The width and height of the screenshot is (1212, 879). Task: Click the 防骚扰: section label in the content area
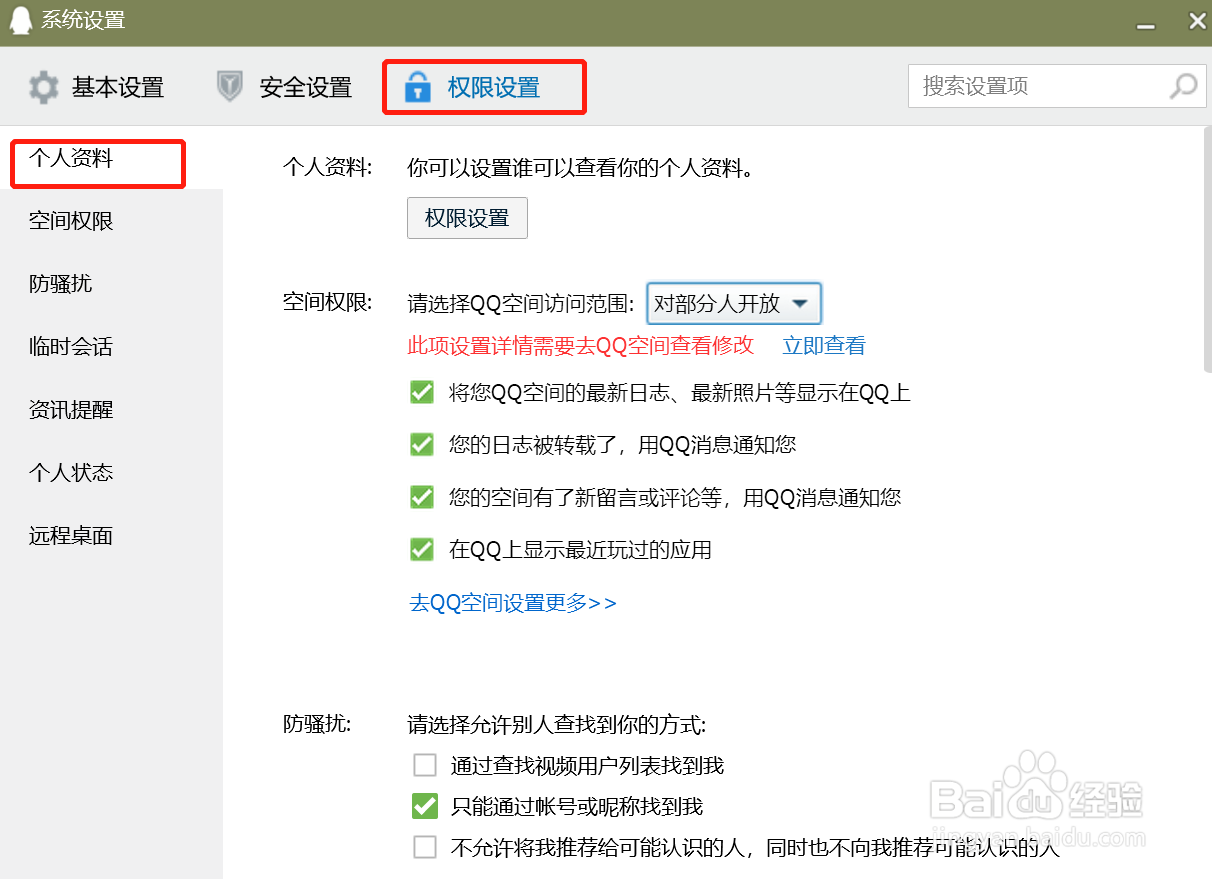pos(317,725)
